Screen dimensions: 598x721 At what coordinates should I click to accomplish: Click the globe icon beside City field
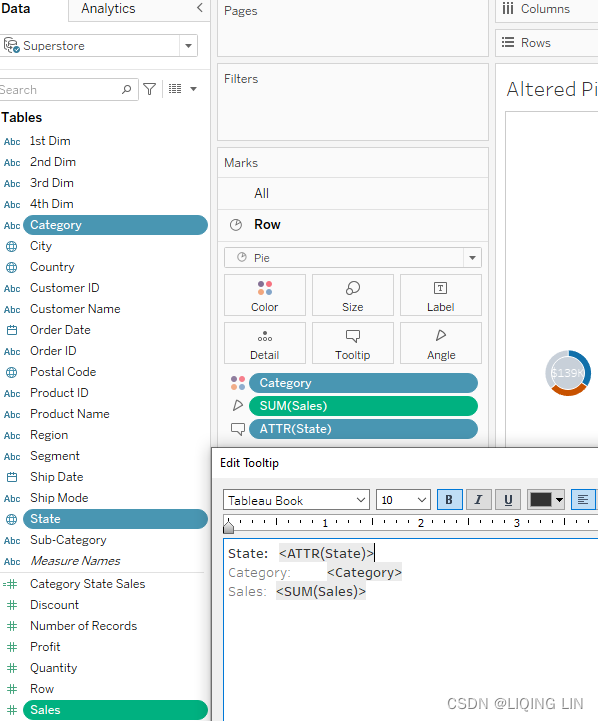pyautogui.click(x=11, y=246)
